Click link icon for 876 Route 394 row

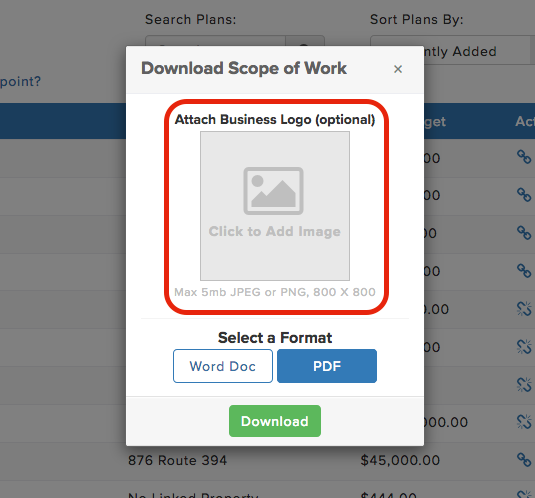point(524,460)
